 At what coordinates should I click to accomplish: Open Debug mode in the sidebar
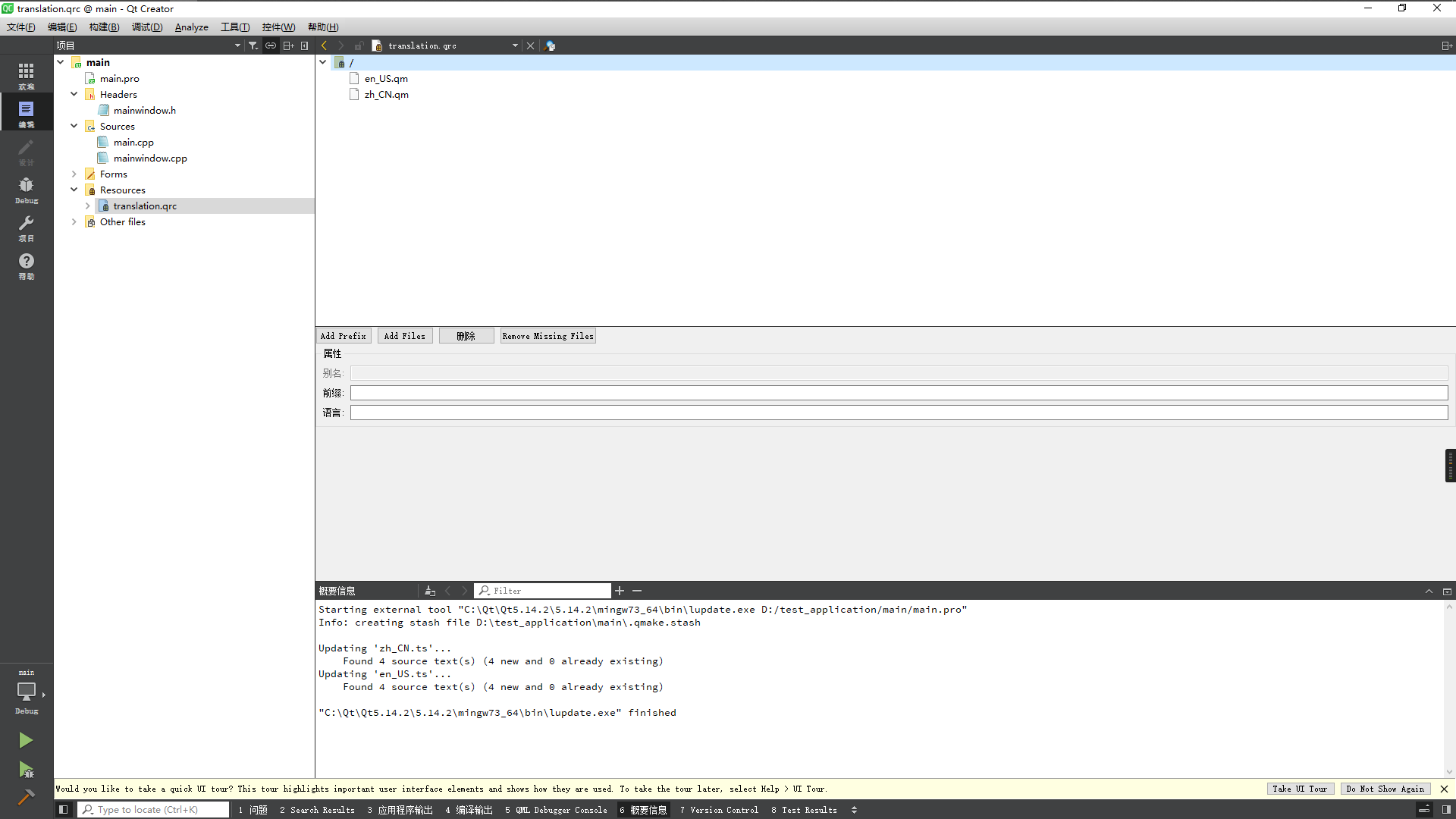click(27, 189)
